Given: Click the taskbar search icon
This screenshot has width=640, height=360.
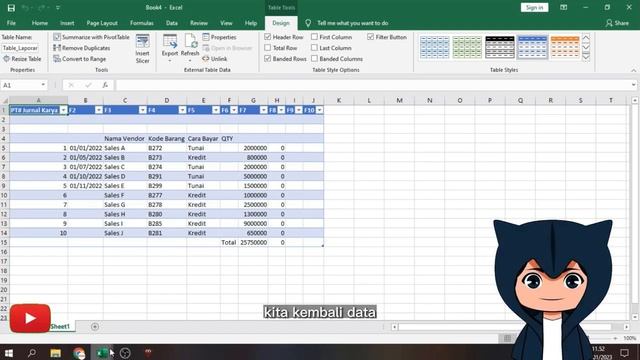Looking at the screenshot, I should pyautogui.click(x=32, y=353).
